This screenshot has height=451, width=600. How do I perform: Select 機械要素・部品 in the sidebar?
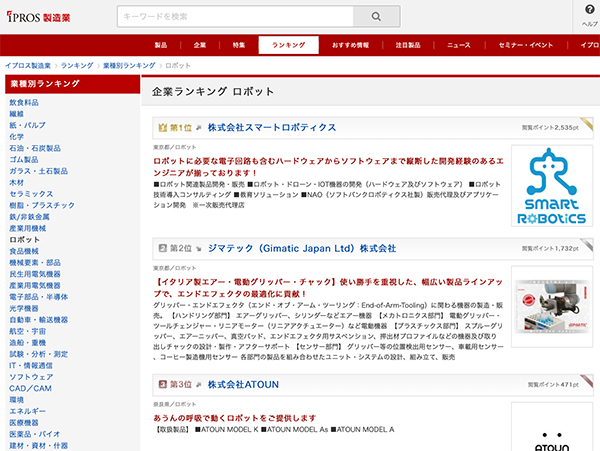click(35, 262)
